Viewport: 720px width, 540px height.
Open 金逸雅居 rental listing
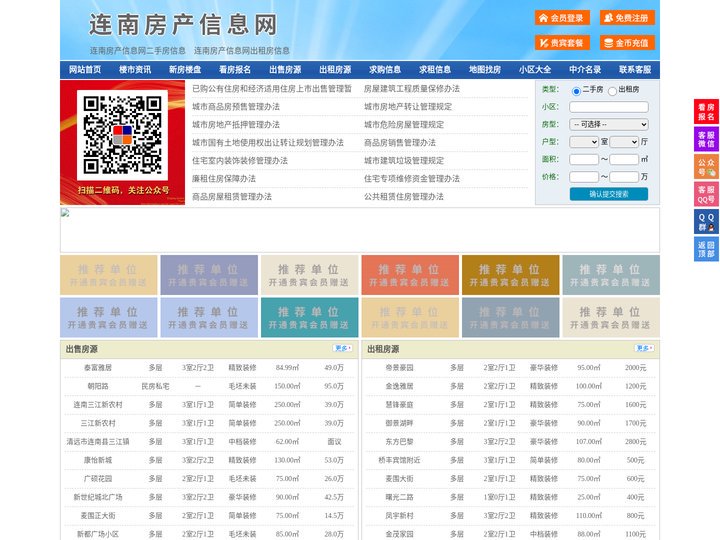[399, 386]
